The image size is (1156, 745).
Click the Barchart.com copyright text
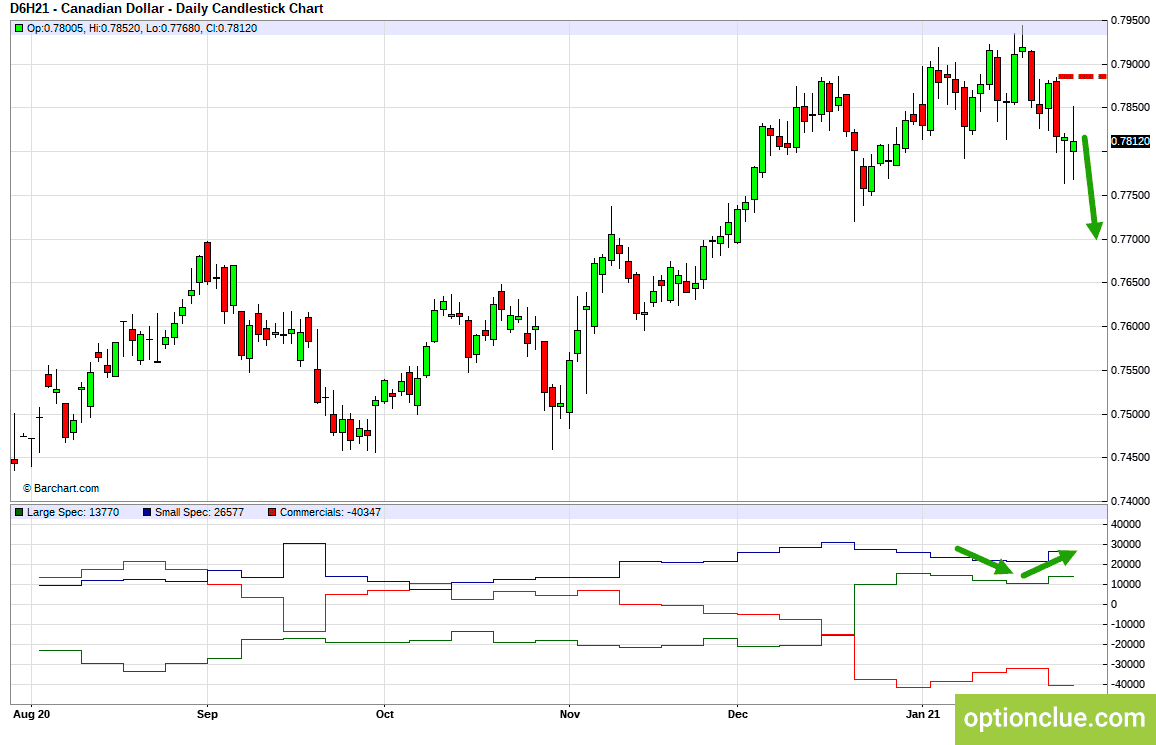60,488
